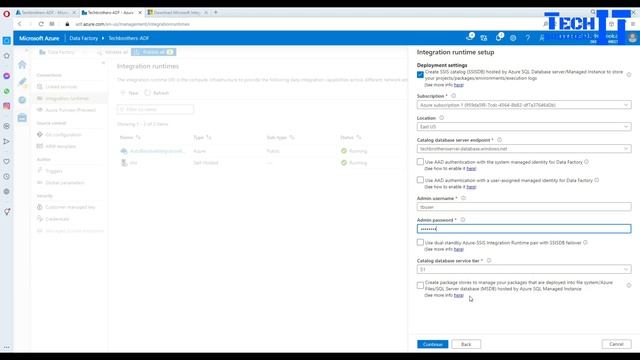Open the ADF Monitor hub icon
The width and height of the screenshot is (640, 360).
(22, 100)
